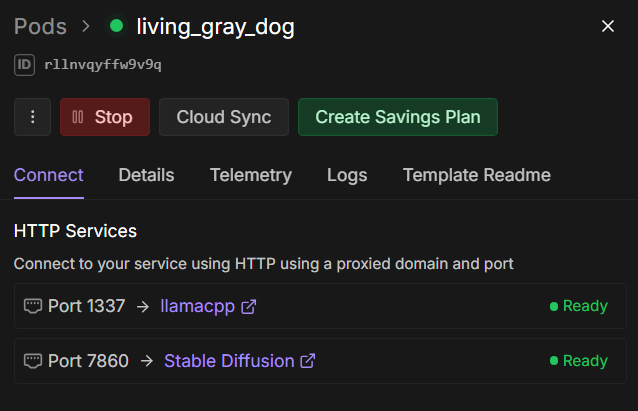The width and height of the screenshot is (638, 411).
Task: Go back to Pods in breadcrumb
Action: pyautogui.click(x=41, y=27)
